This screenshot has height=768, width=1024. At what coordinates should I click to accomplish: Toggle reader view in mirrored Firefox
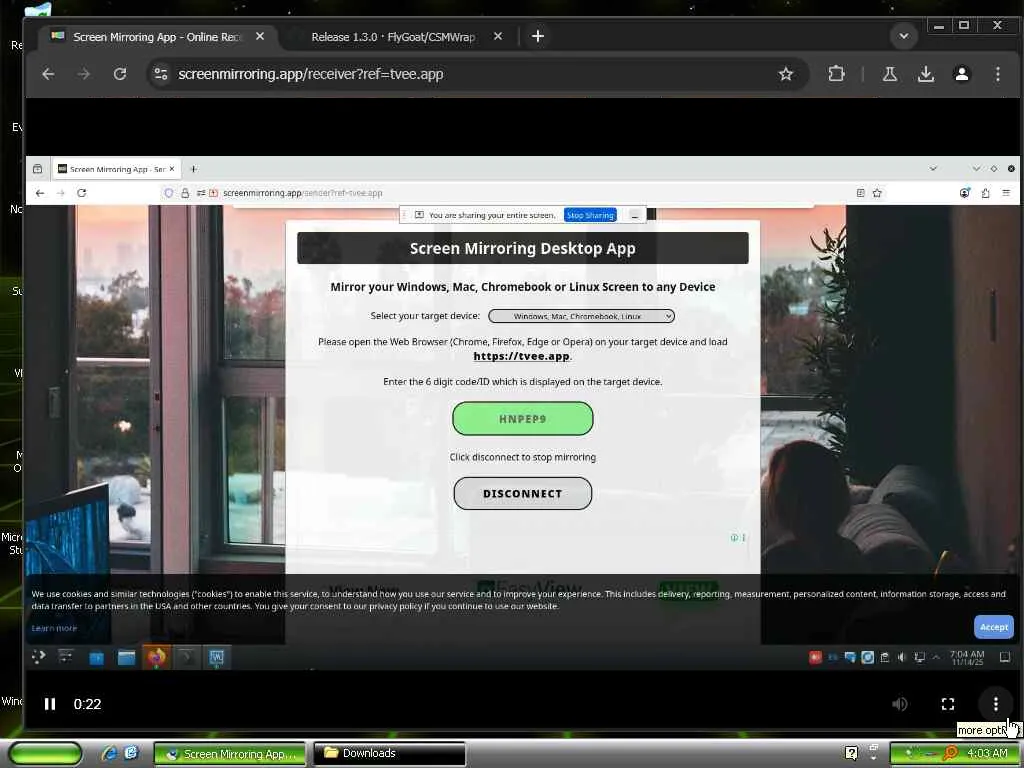click(861, 193)
